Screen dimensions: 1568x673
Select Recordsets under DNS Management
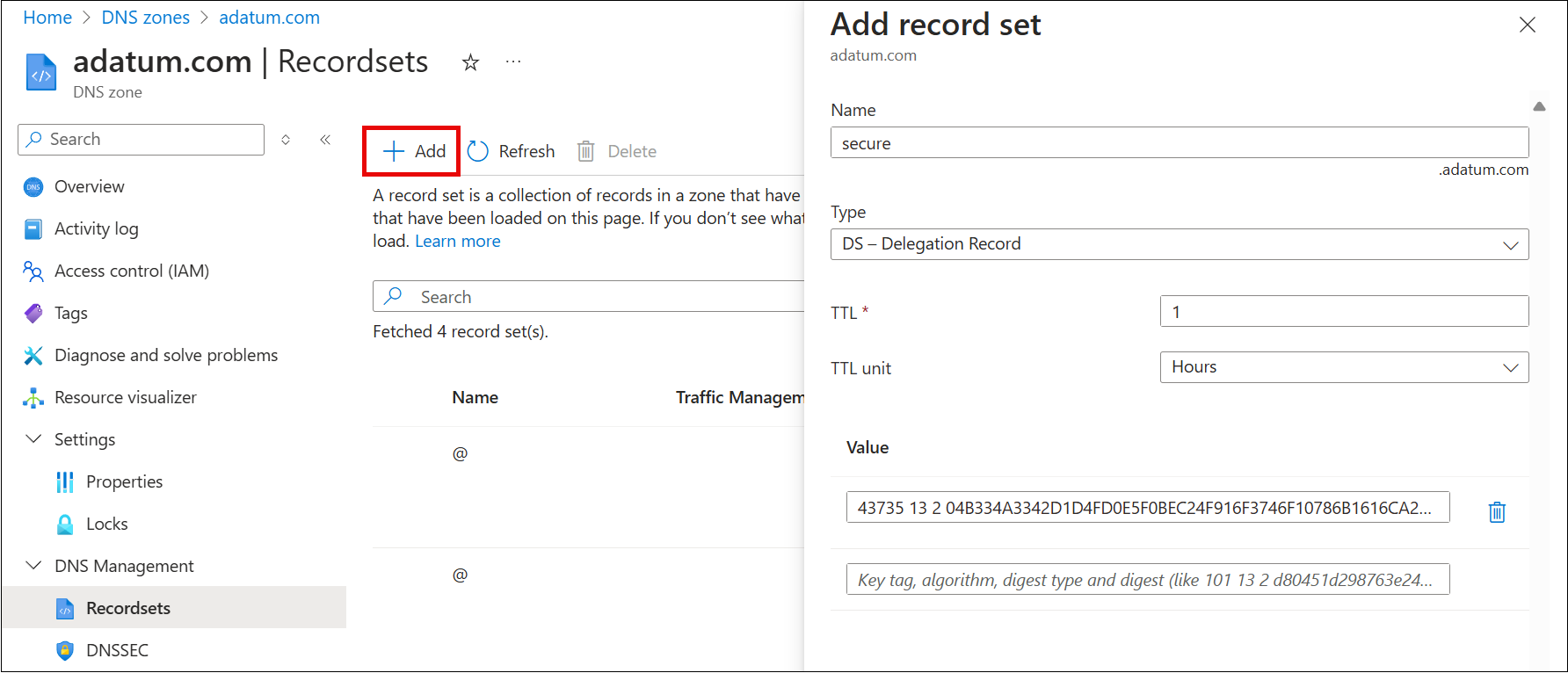point(174,609)
